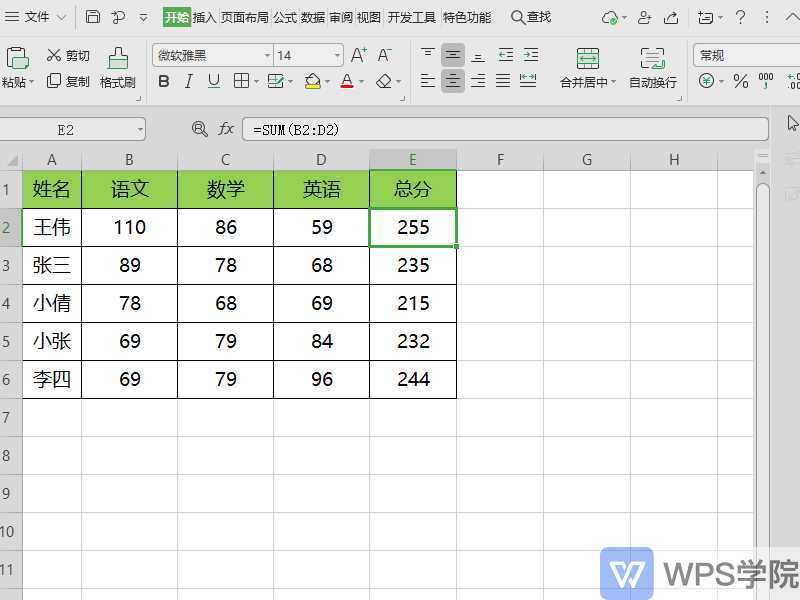Open the 公式 (Formulas) tab
Image resolution: width=800 pixels, height=600 pixels.
[x=284, y=17]
